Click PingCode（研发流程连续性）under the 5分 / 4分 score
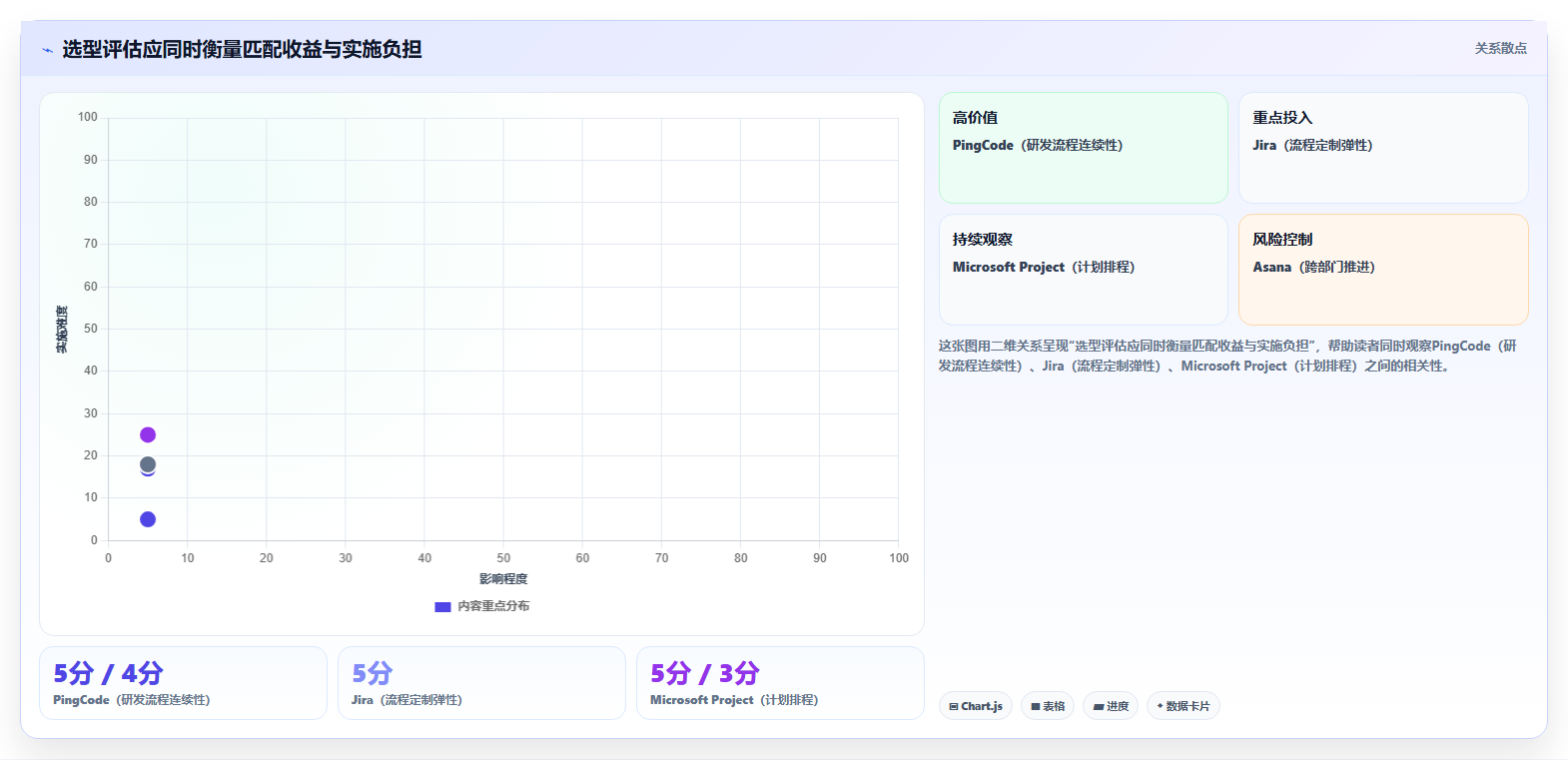Image resolution: width=1568 pixels, height=760 pixels. tap(132, 700)
